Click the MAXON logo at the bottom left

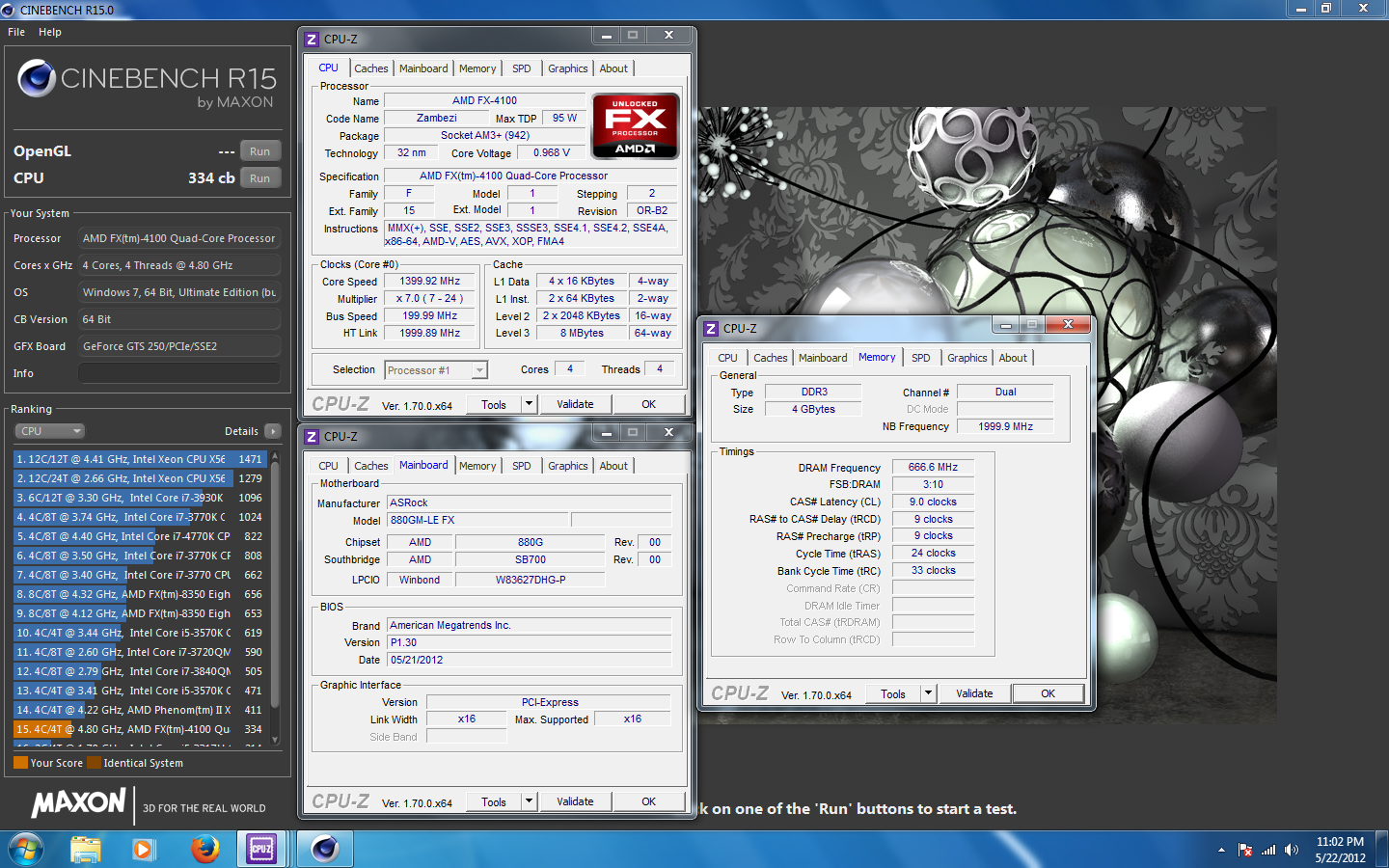[78, 802]
